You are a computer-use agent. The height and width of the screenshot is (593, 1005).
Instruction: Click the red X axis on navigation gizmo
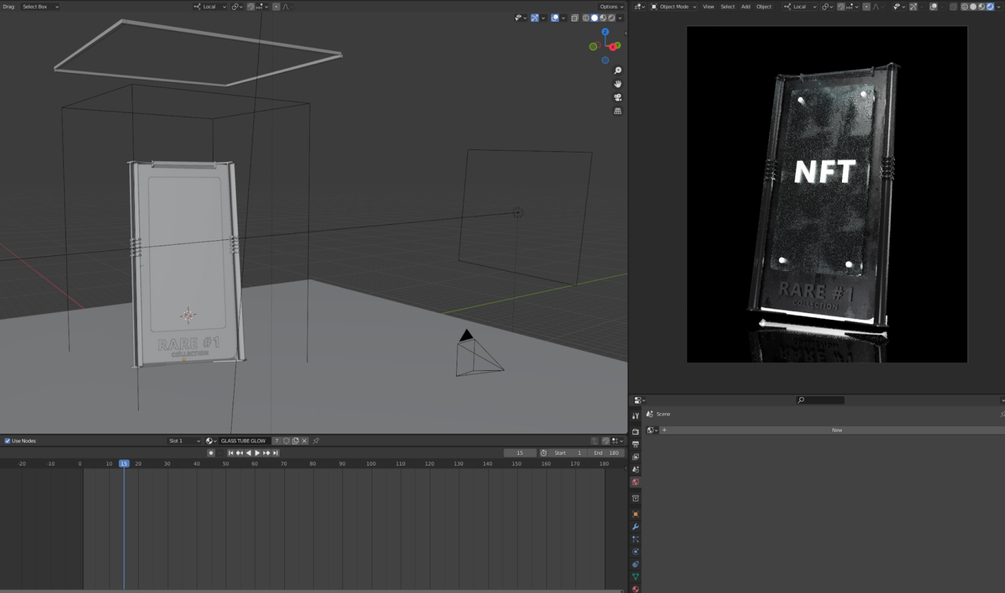point(613,47)
